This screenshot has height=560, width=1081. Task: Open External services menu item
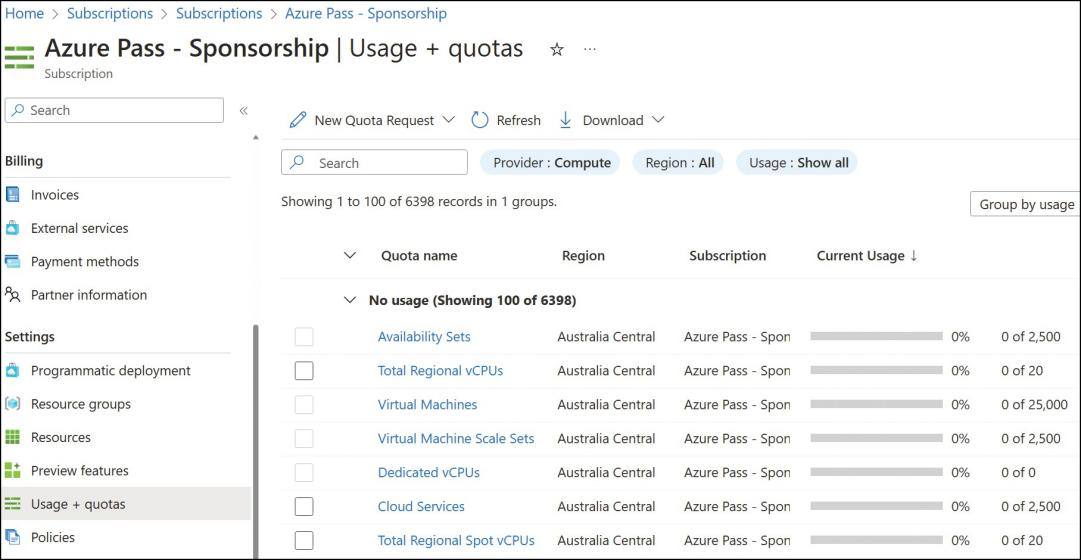click(79, 228)
